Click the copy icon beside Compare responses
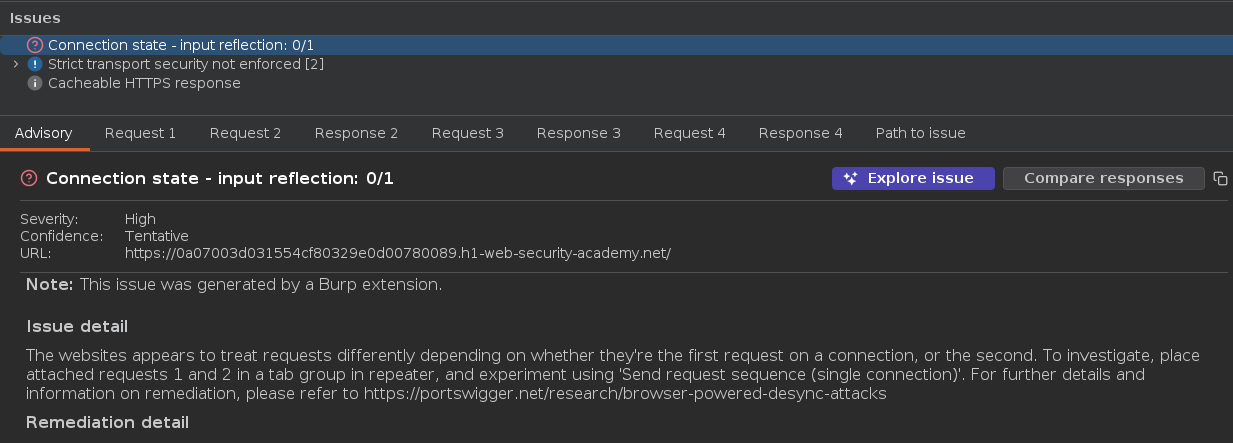The width and height of the screenshot is (1233, 443). [1220, 178]
